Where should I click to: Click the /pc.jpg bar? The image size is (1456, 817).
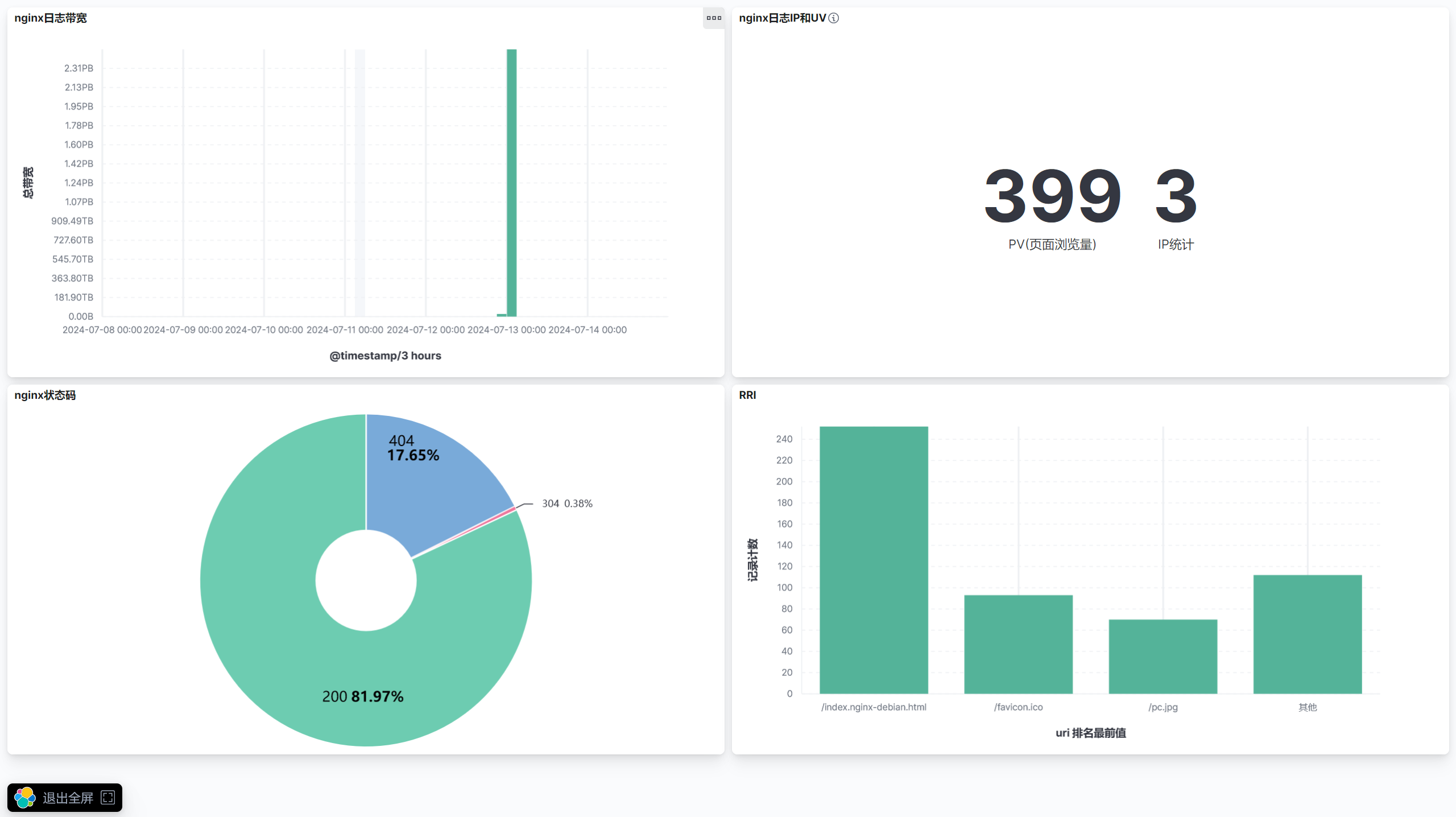pos(1163,657)
